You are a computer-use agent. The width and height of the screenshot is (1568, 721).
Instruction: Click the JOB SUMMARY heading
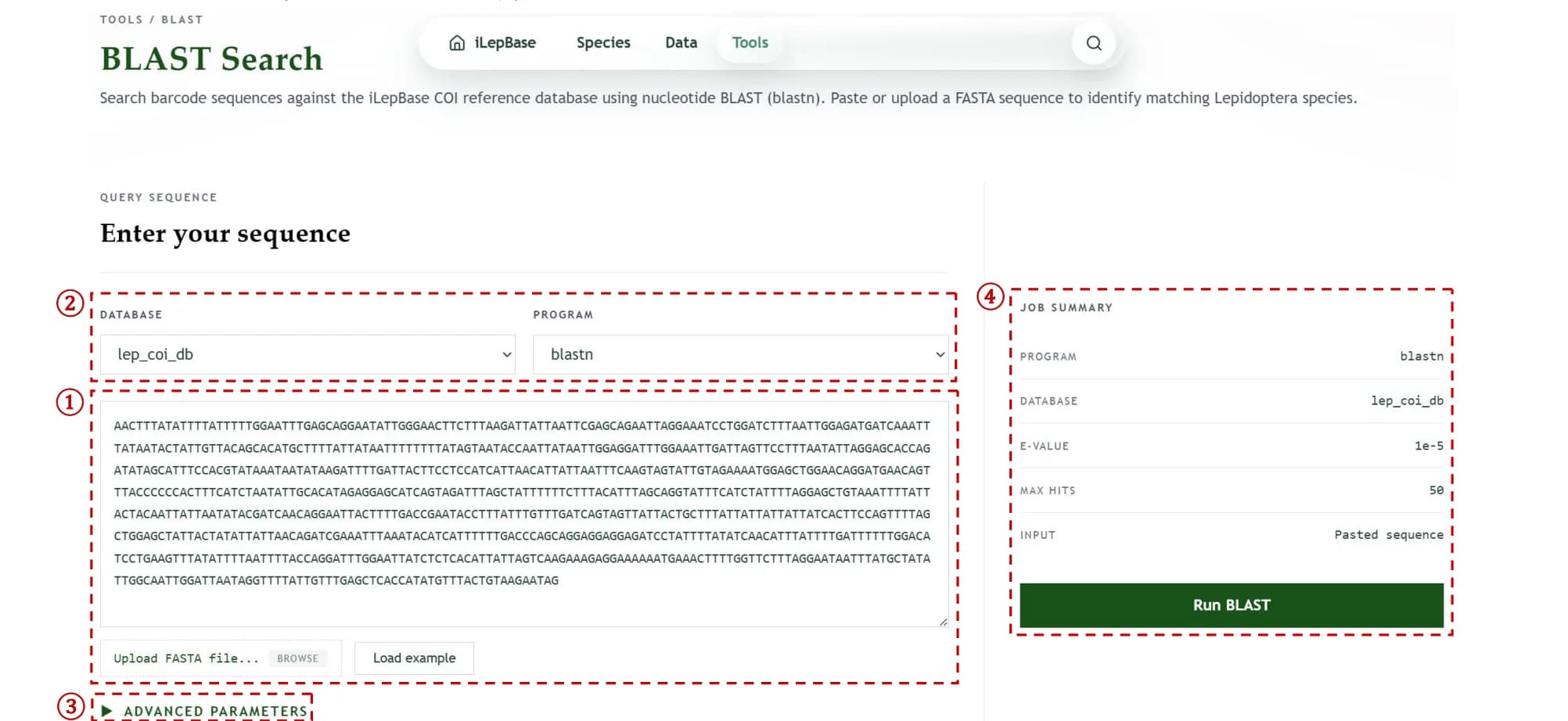coord(1066,307)
